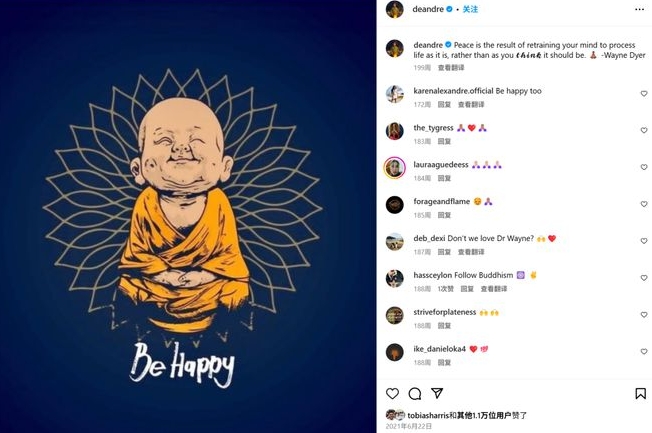The image size is (652, 433).
Task: Like ike_danieloka4's comment heart
Action: [644, 352]
